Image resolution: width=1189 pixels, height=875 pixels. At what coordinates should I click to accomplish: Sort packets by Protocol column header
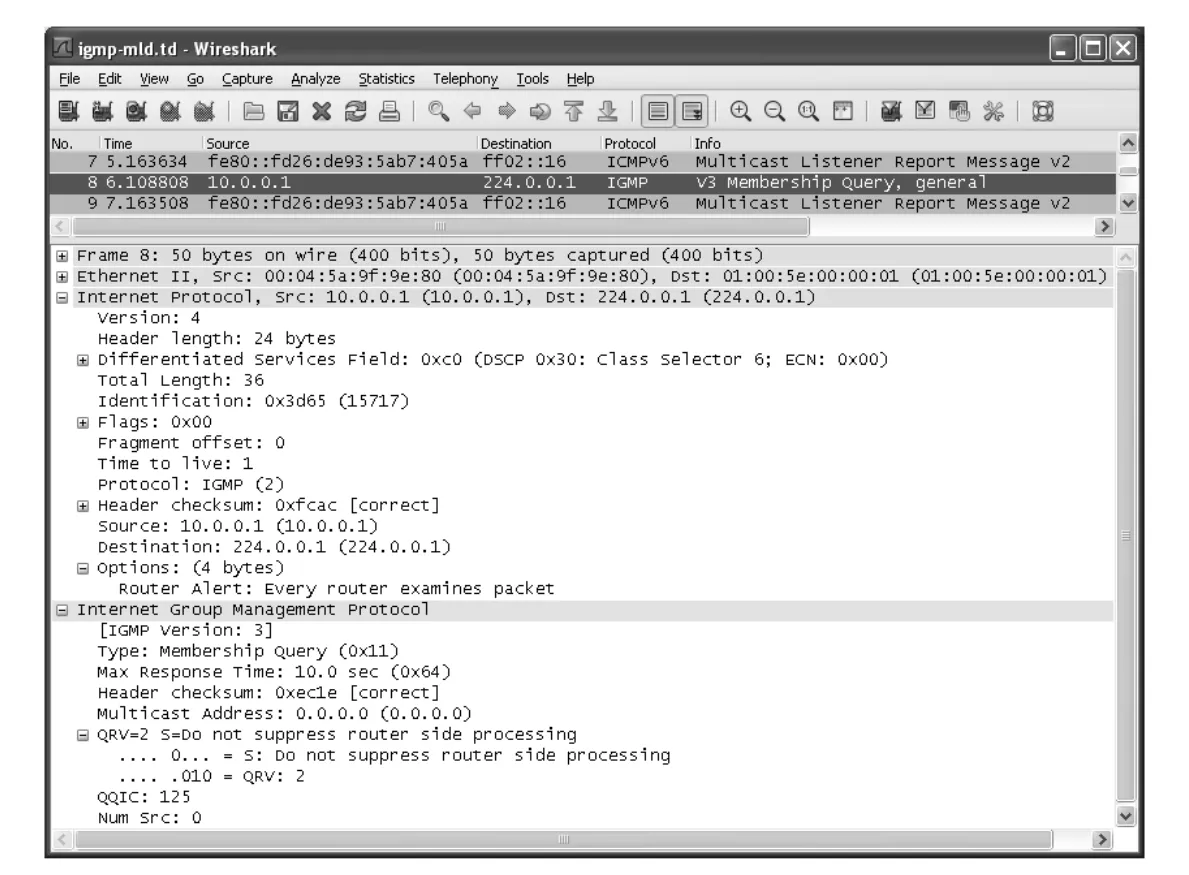pyautogui.click(x=645, y=143)
